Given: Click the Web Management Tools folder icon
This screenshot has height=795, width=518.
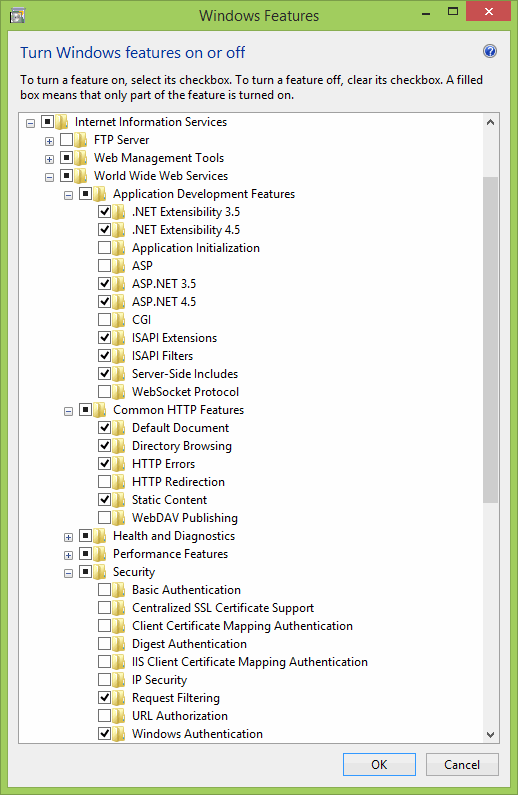Looking at the screenshot, I should pyautogui.click(x=81, y=158).
